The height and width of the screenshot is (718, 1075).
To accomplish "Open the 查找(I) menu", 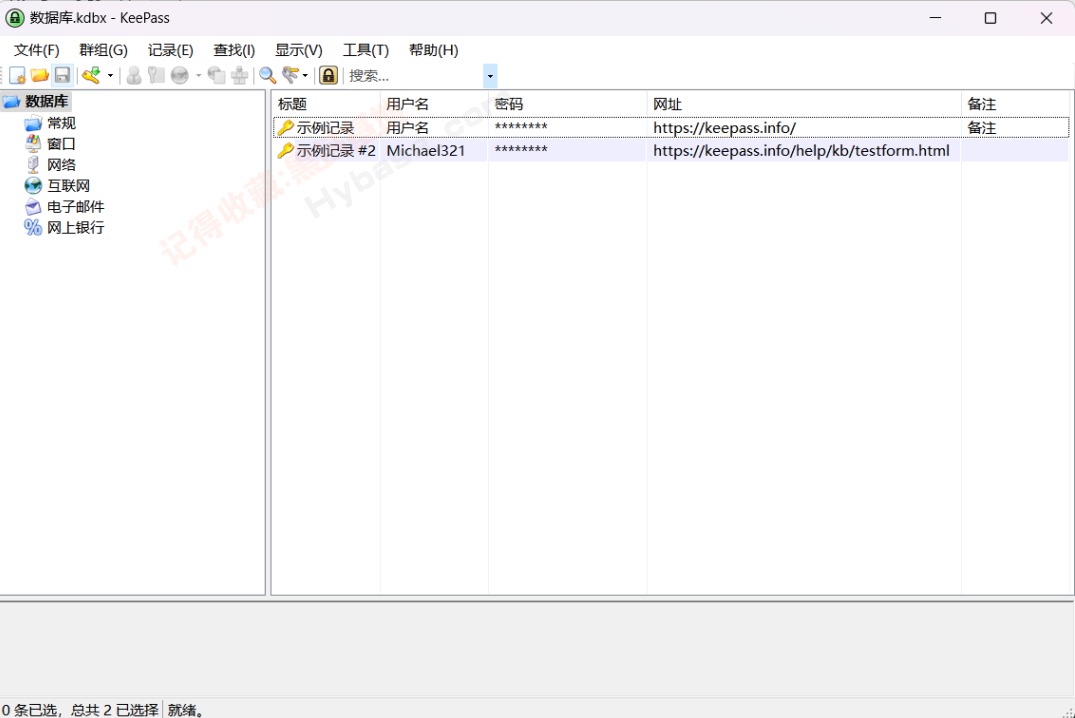I will coord(234,50).
